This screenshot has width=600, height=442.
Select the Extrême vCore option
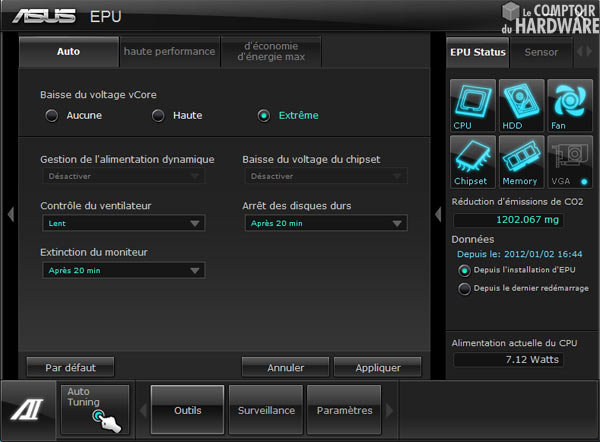pos(264,115)
